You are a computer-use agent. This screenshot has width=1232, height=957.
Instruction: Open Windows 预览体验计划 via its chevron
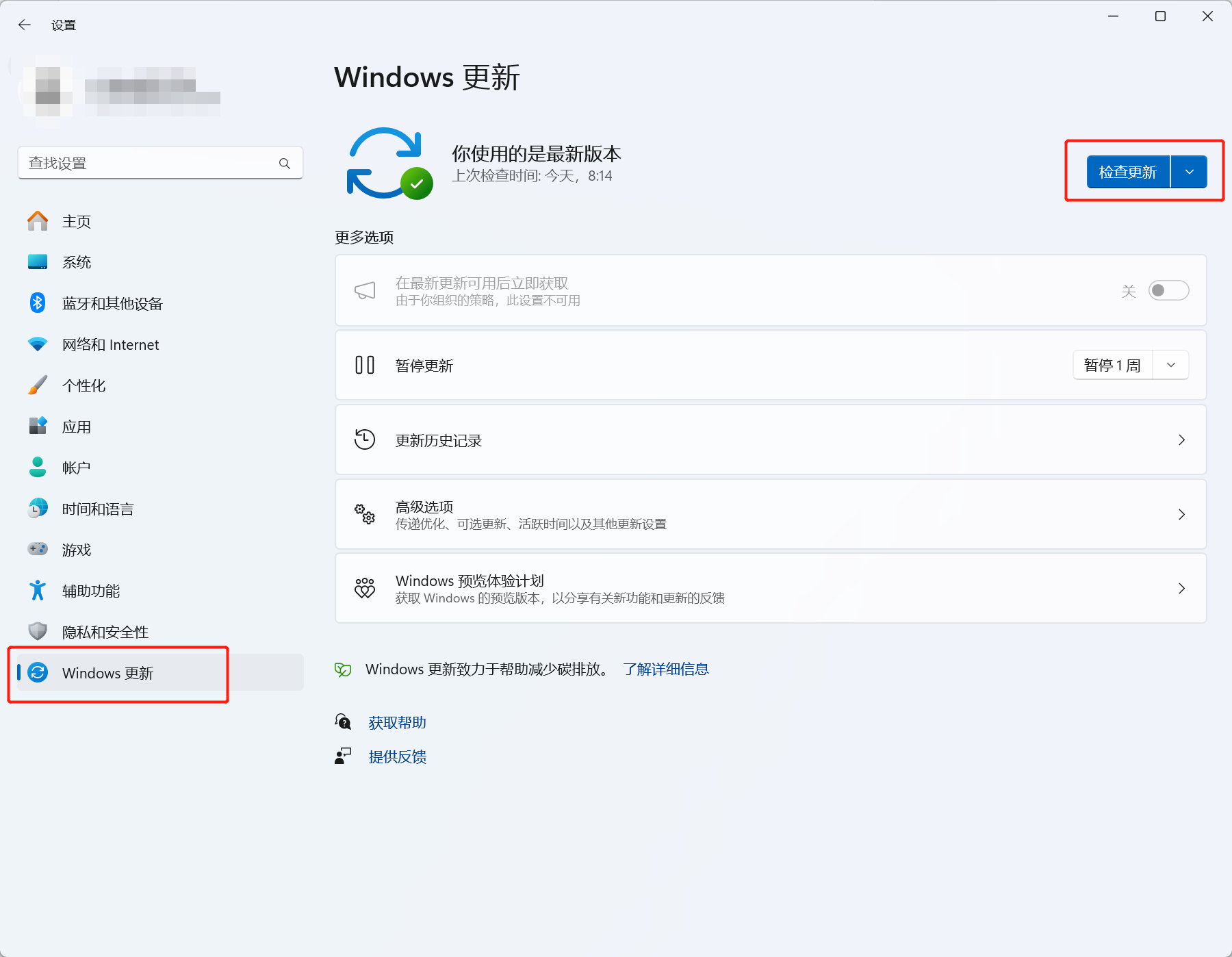pyautogui.click(x=1181, y=588)
